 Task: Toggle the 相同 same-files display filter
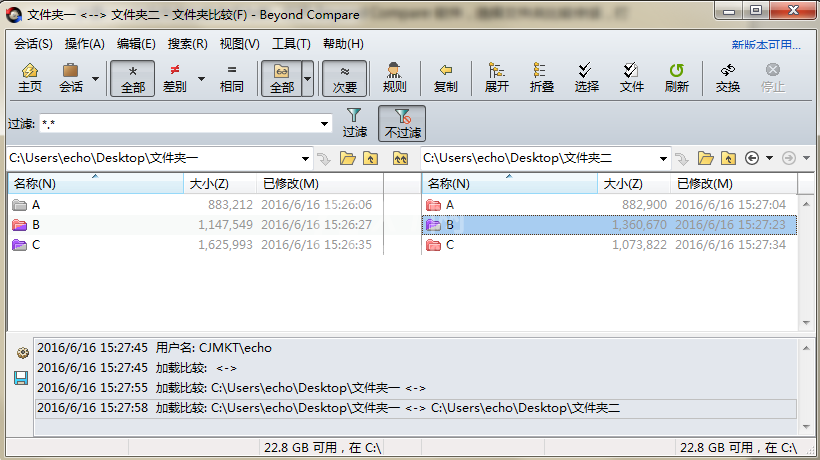coord(232,78)
